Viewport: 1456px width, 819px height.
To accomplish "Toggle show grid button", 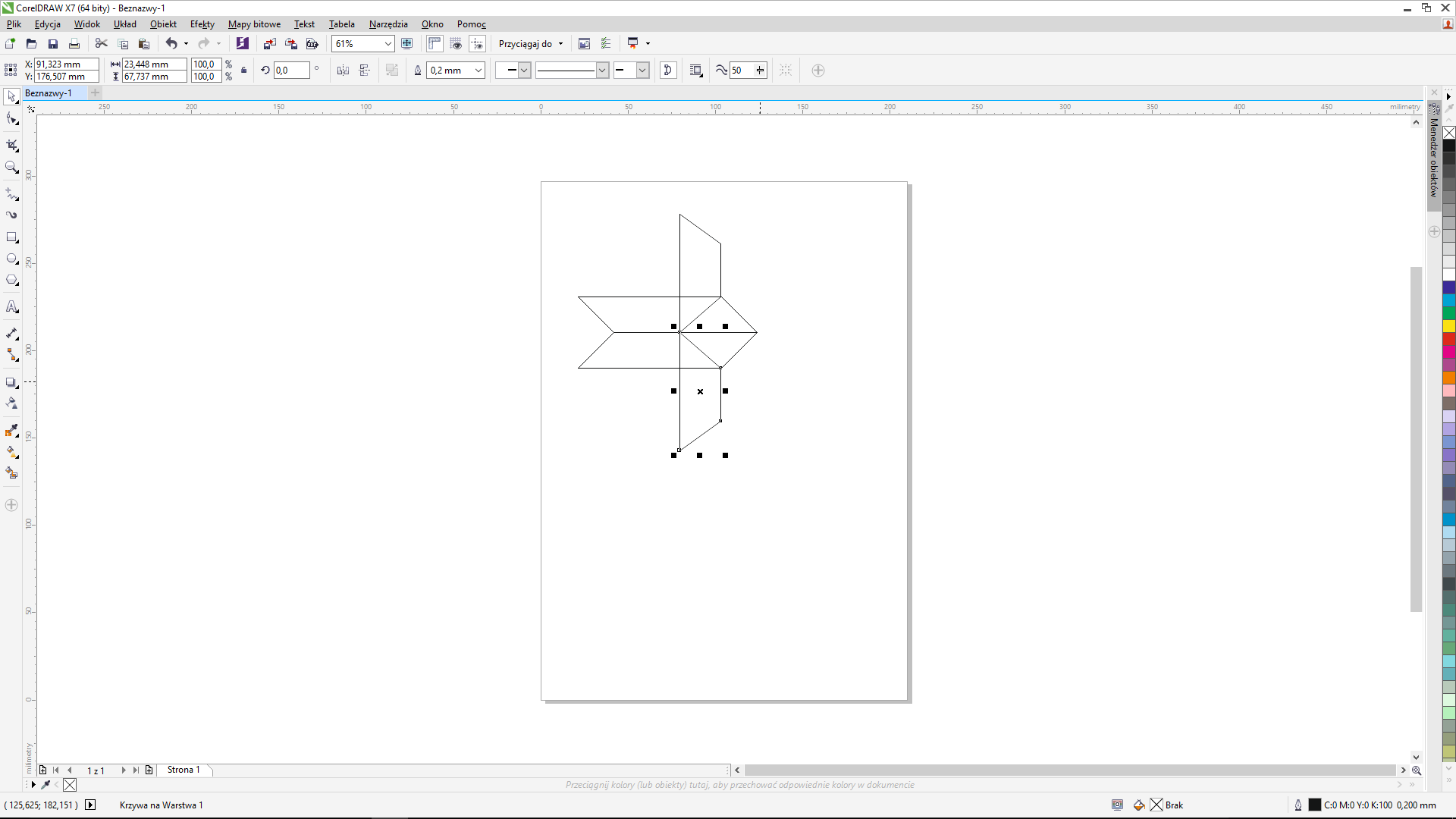I will click(x=456, y=44).
